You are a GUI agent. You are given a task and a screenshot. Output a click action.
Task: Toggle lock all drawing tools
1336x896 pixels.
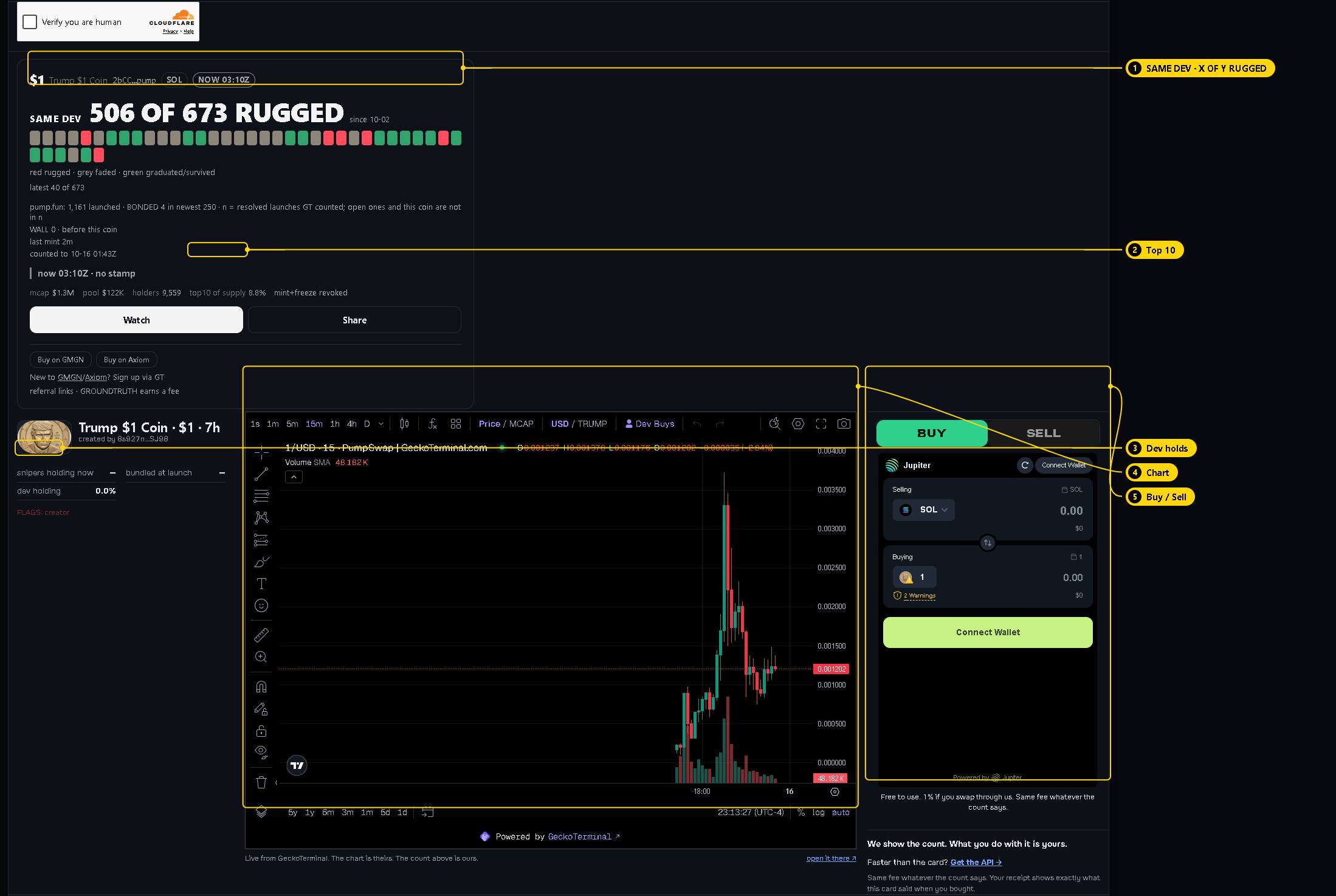261,731
